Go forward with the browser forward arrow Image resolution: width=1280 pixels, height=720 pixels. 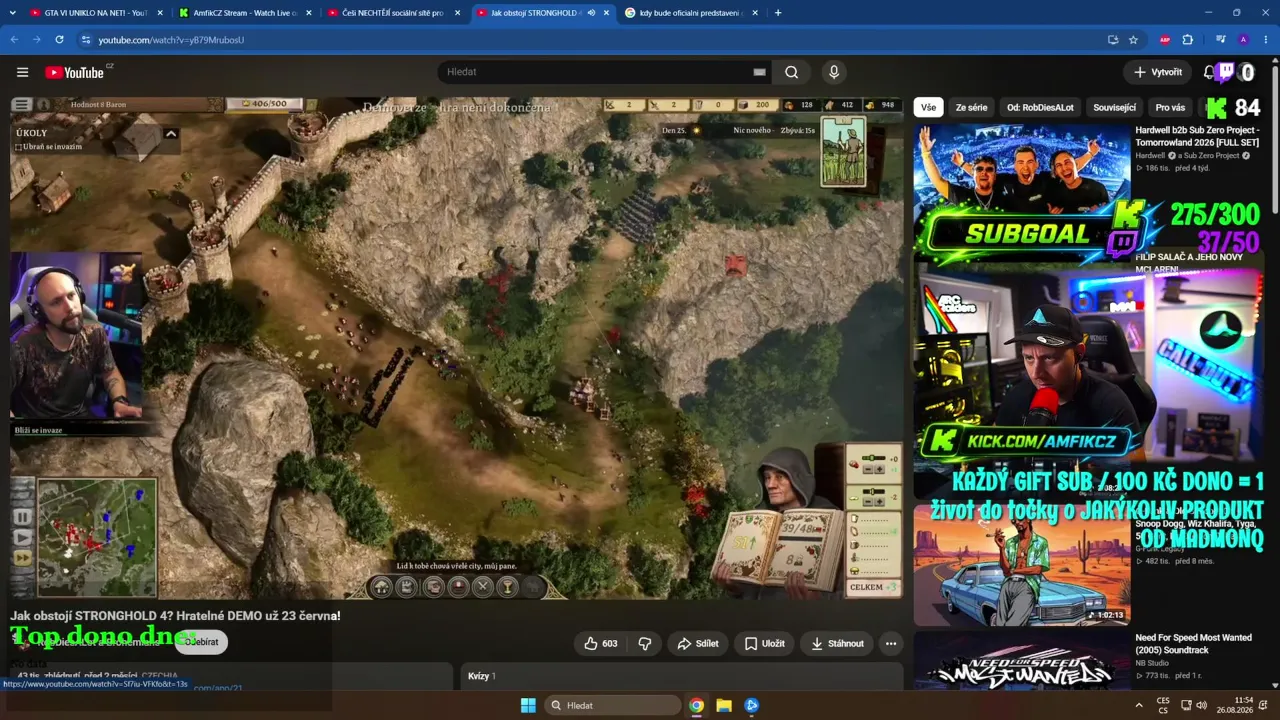(x=37, y=40)
